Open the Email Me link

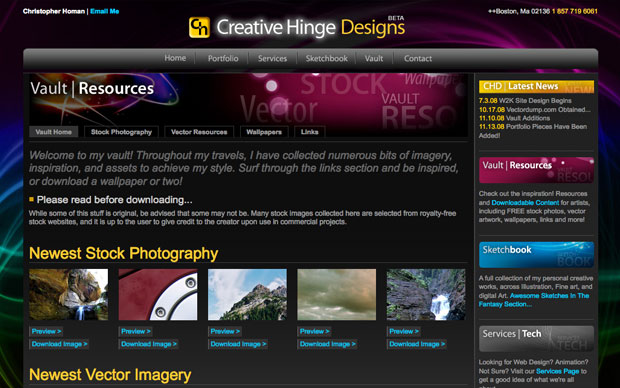pyautogui.click(x=104, y=11)
